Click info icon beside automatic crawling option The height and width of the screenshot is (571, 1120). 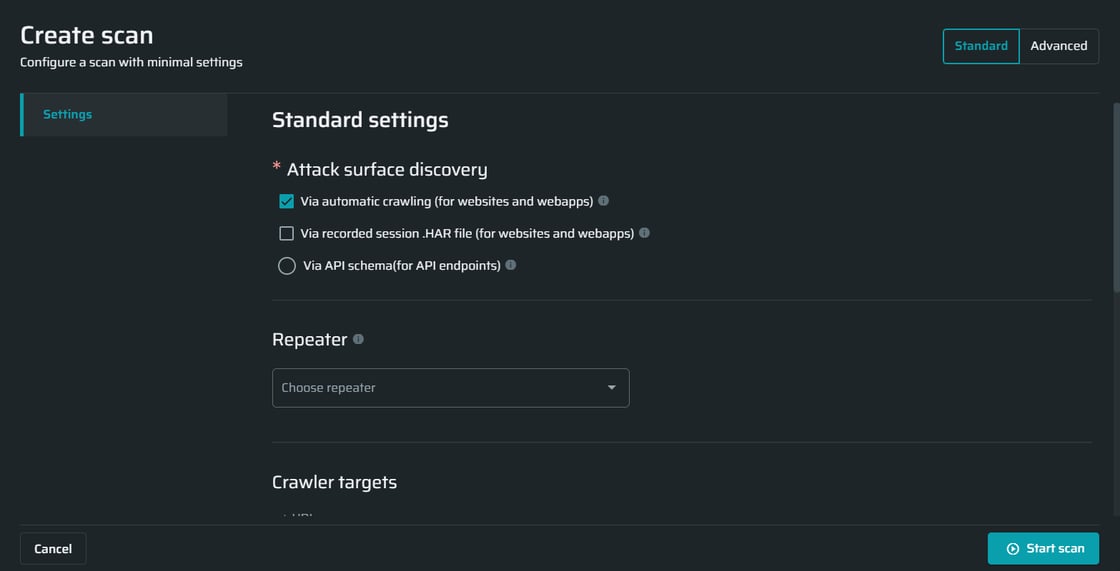pyautogui.click(x=604, y=201)
